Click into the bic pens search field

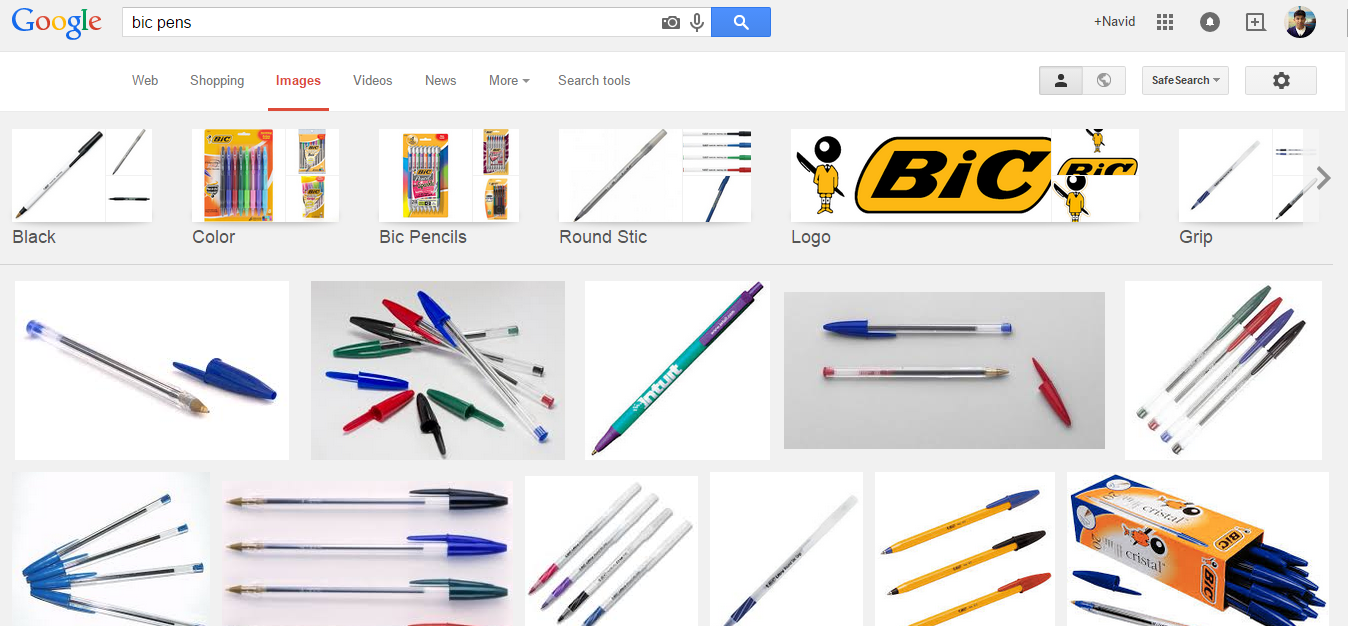390,22
